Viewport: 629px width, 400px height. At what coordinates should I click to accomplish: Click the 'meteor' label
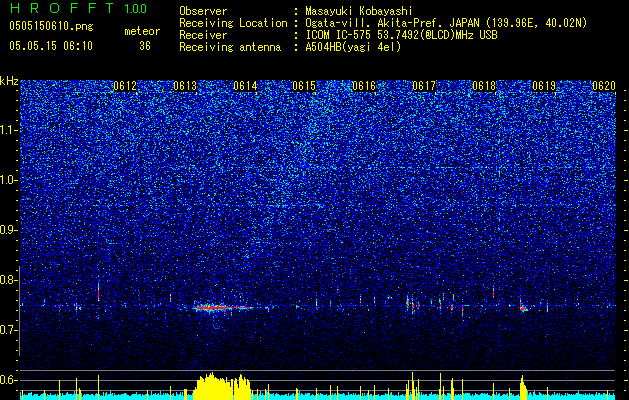[x=142, y=31]
